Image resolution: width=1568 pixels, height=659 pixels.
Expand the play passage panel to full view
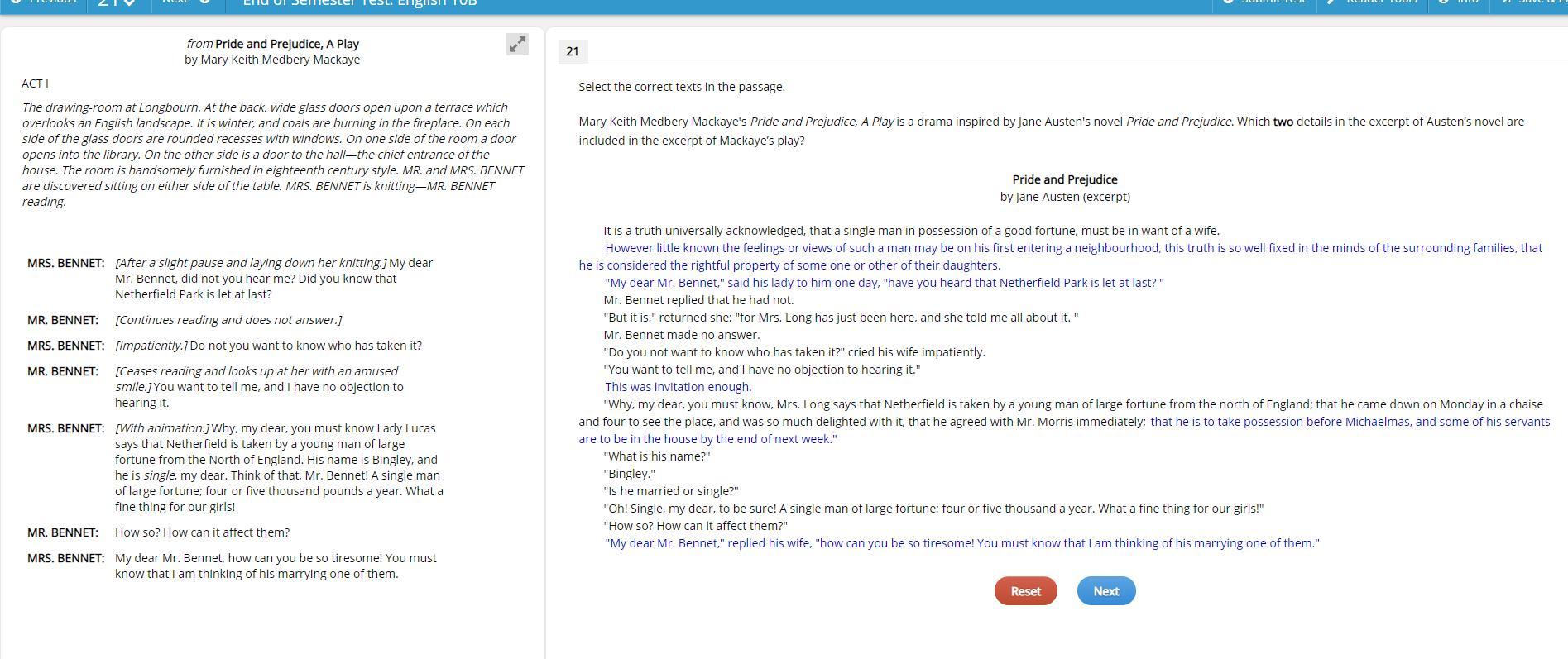pos(517,45)
